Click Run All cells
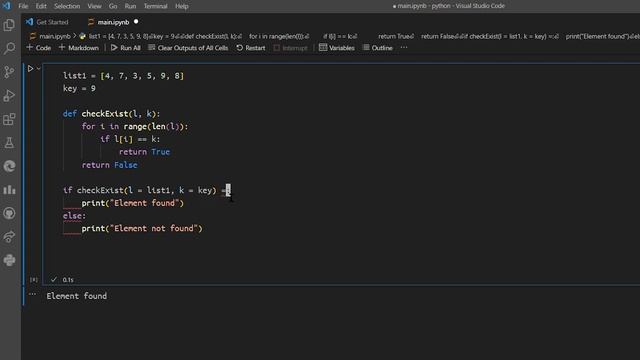 click(x=126, y=48)
